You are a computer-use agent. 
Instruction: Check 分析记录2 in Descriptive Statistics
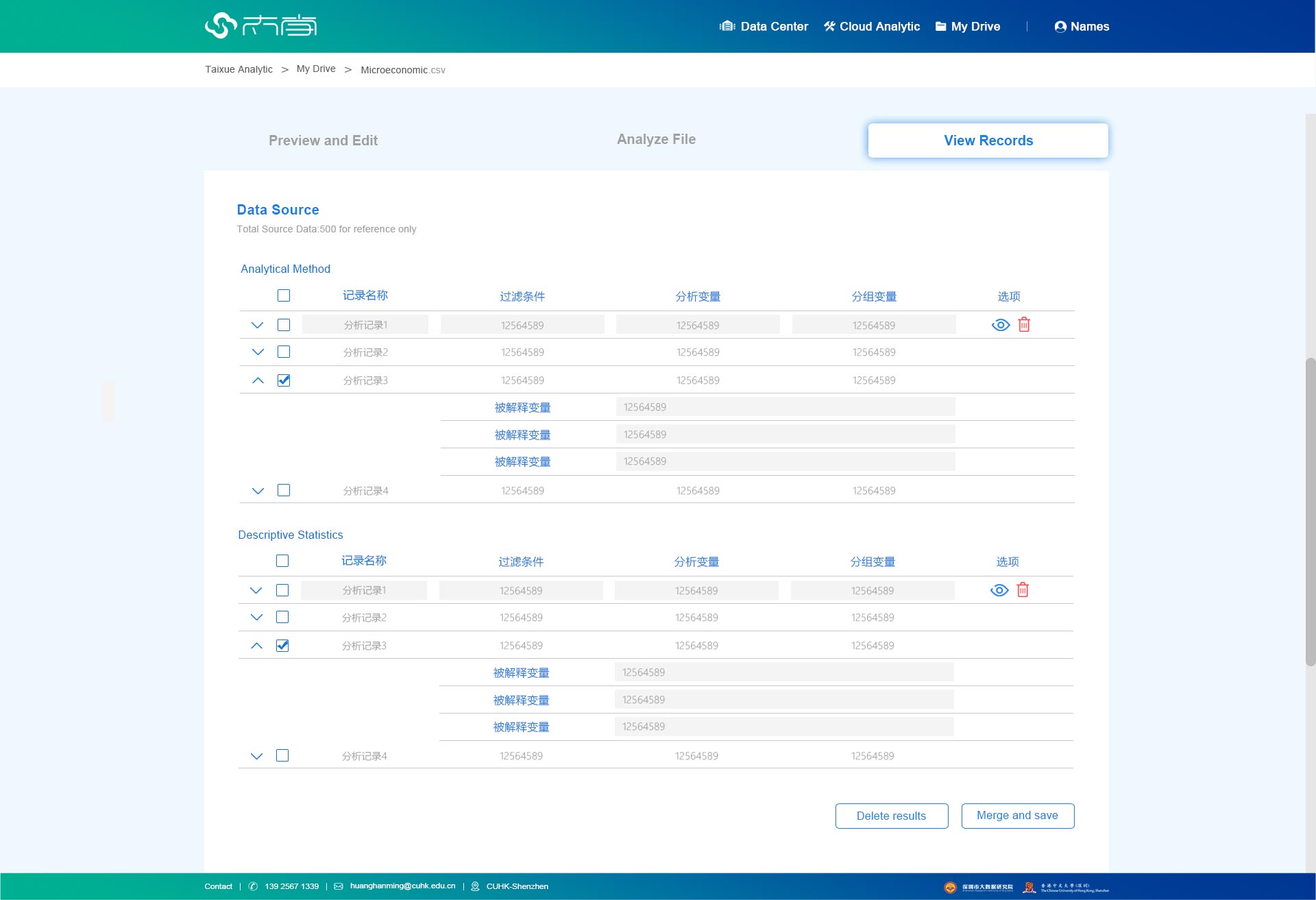282,617
